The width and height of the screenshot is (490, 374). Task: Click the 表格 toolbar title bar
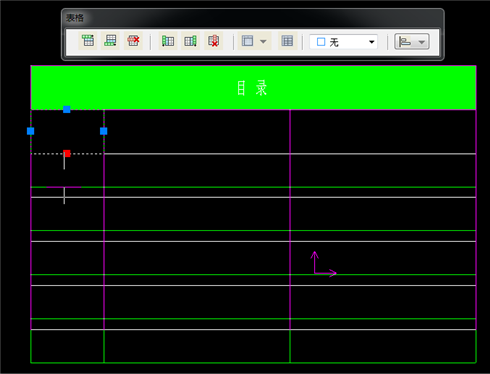pos(253,18)
